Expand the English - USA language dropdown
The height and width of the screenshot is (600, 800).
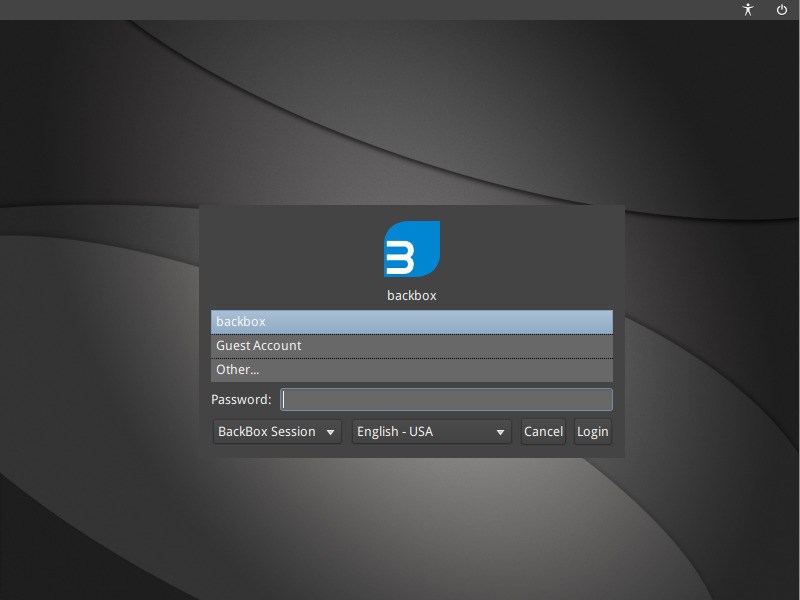pyautogui.click(x=432, y=432)
